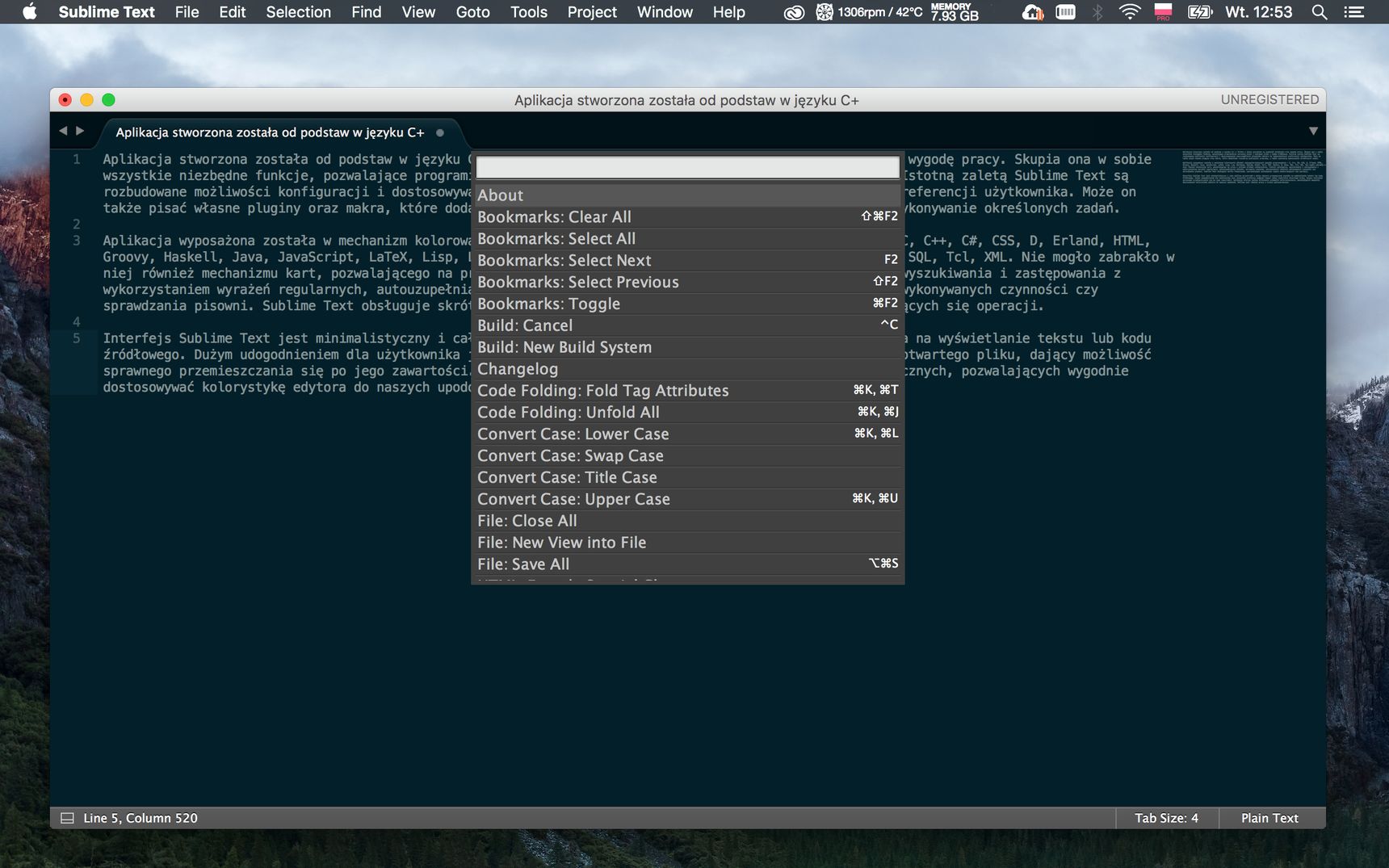Image resolution: width=1389 pixels, height=868 pixels.
Task: Click the battery status icon
Action: [x=1200, y=12]
